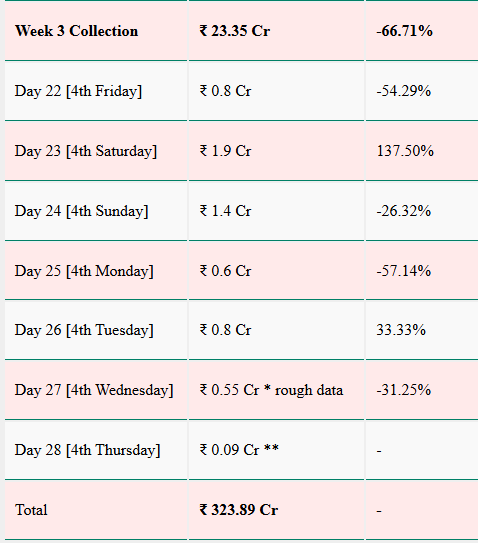Select the ₹ 0.8 Cr value for Day 22
Screen dimensions: 478x543
(225, 91)
